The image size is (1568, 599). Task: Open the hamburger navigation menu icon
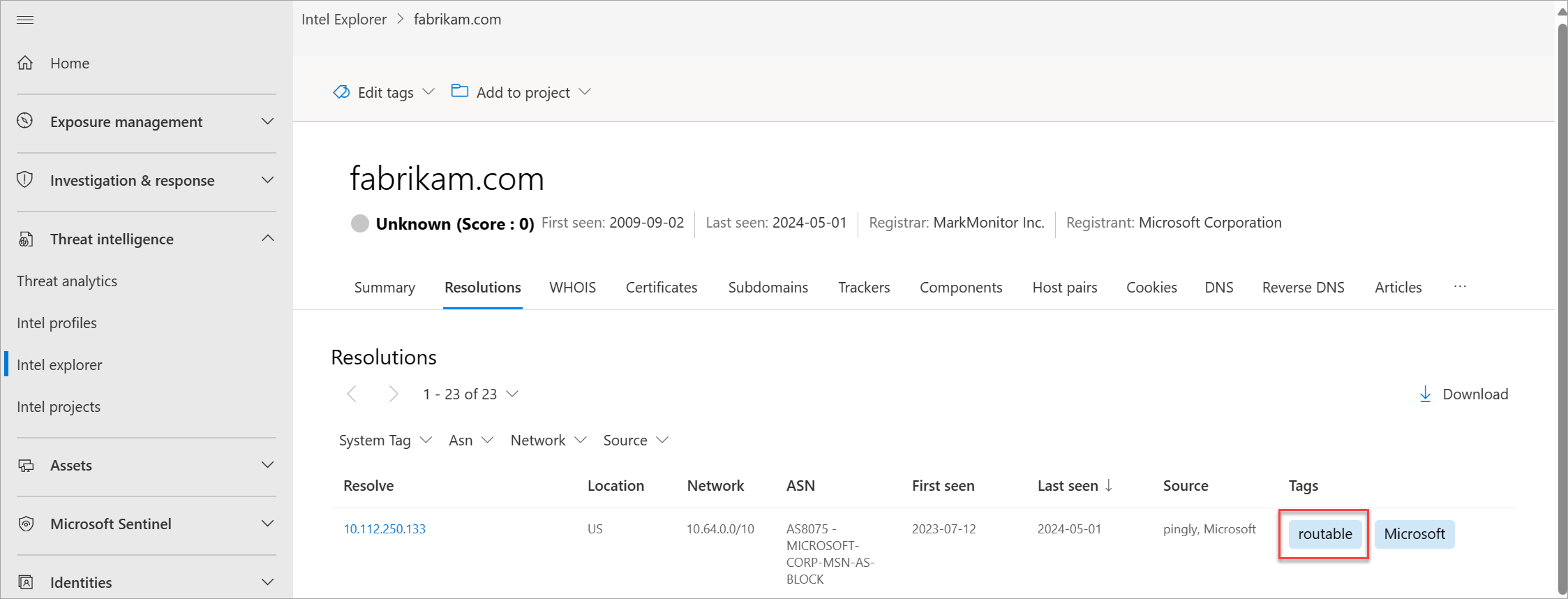(25, 20)
